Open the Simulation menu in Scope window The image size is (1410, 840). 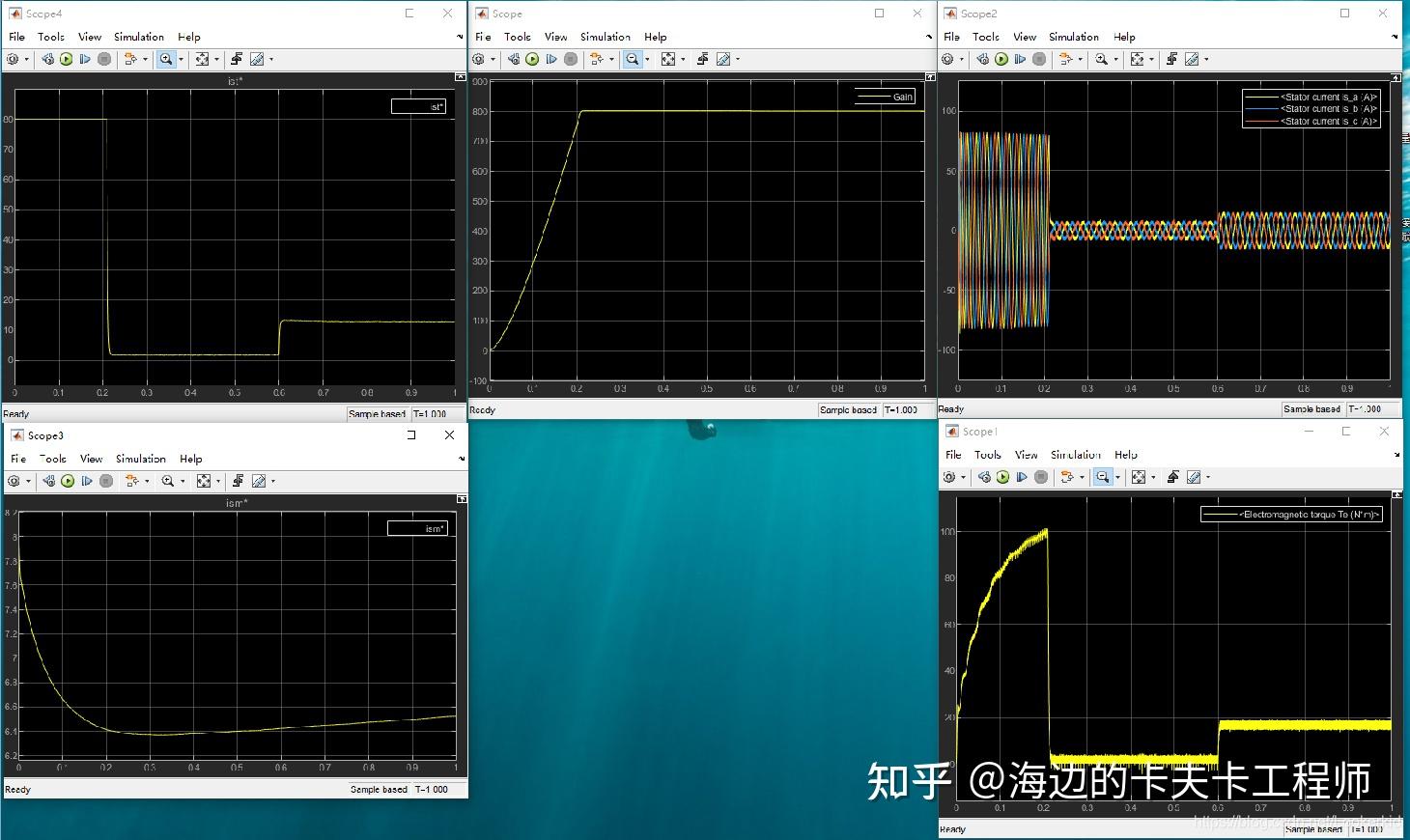(606, 37)
